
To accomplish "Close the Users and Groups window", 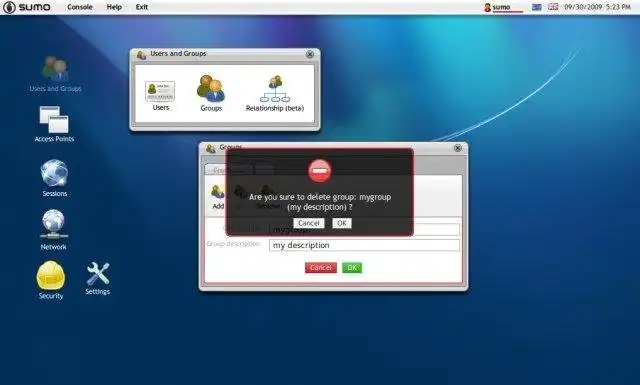I will (310, 54).
